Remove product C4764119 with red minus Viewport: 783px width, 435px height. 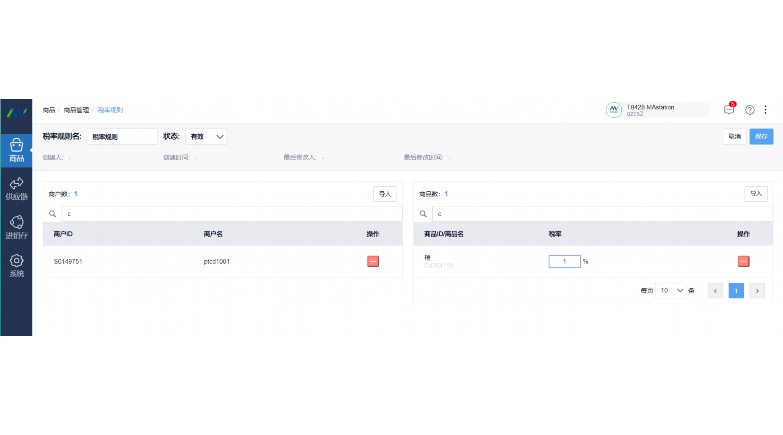(744, 261)
